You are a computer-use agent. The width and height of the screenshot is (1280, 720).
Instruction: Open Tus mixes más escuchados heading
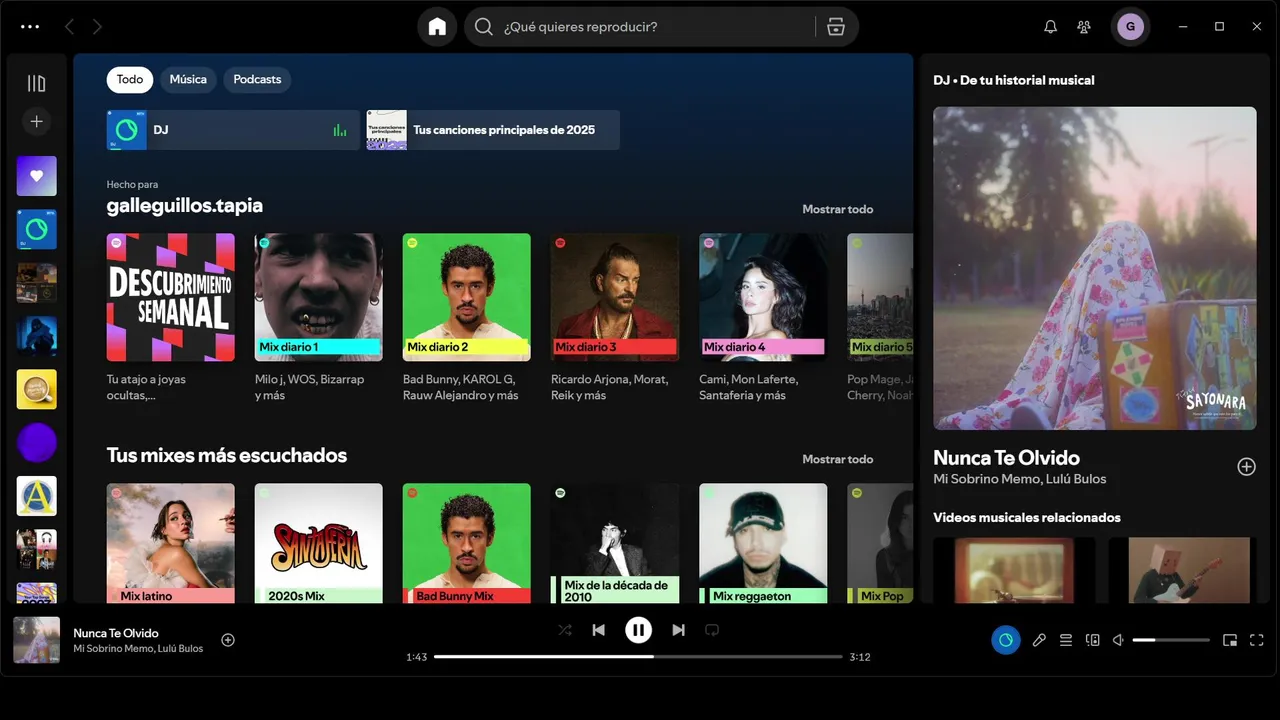click(x=227, y=455)
